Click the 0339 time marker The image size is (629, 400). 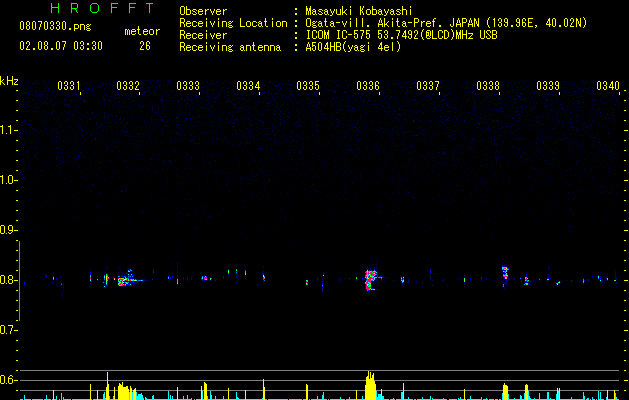pos(548,85)
